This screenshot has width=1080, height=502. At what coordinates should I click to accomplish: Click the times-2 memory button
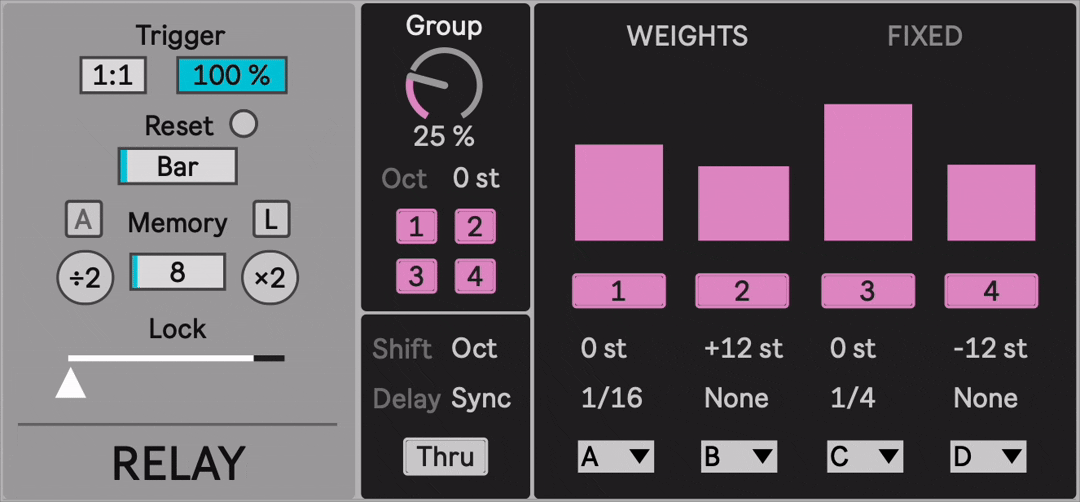(270, 278)
